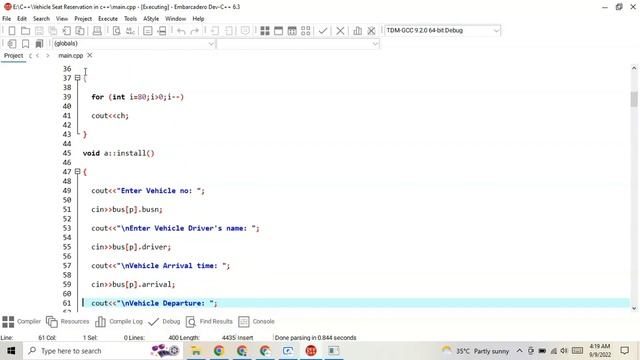640x360 pixels.
Task: Close the main.cpp tab
Action: point(90,55)
